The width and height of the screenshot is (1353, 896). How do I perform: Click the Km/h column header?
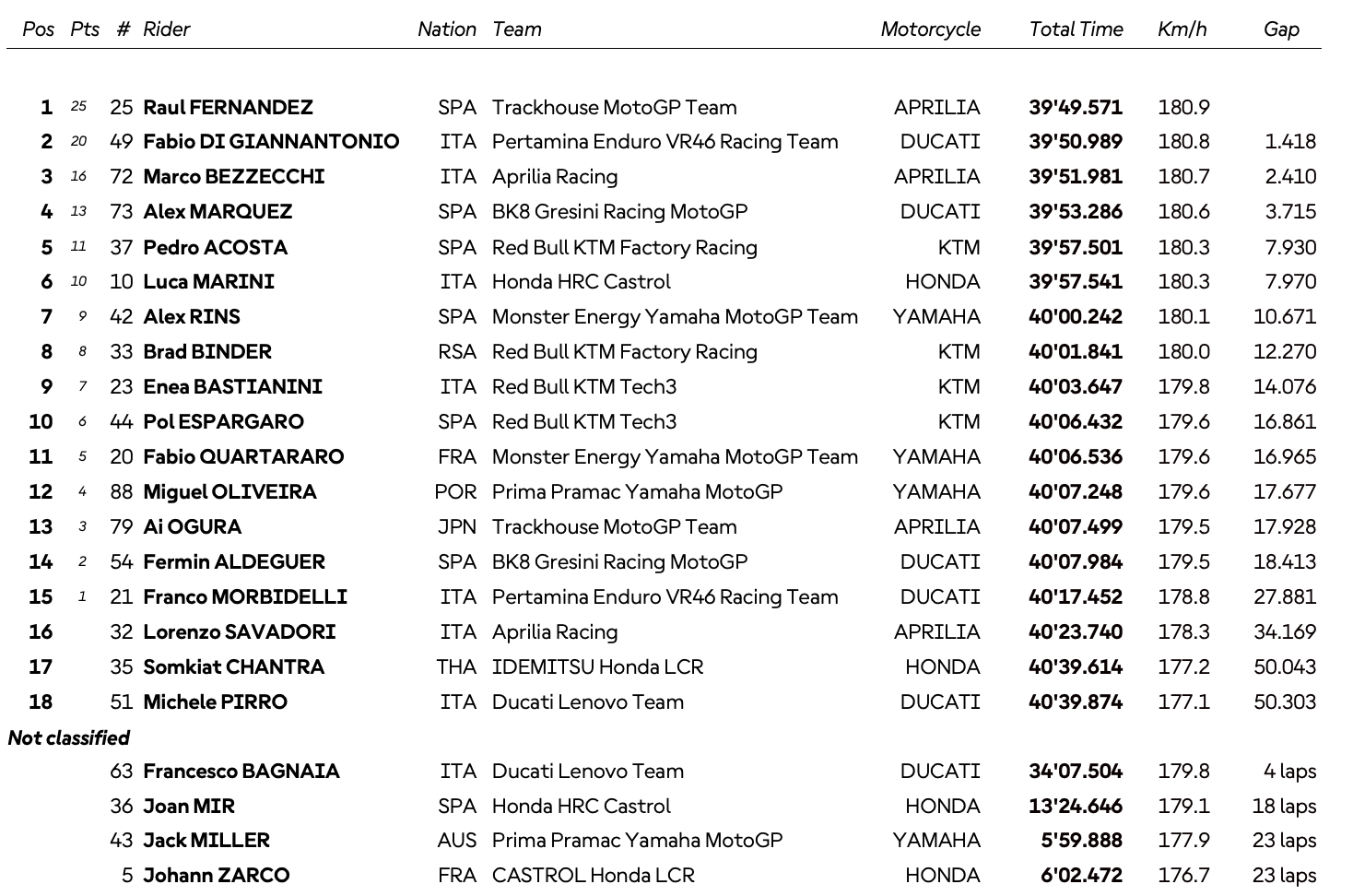click(x=1182, y=29)
